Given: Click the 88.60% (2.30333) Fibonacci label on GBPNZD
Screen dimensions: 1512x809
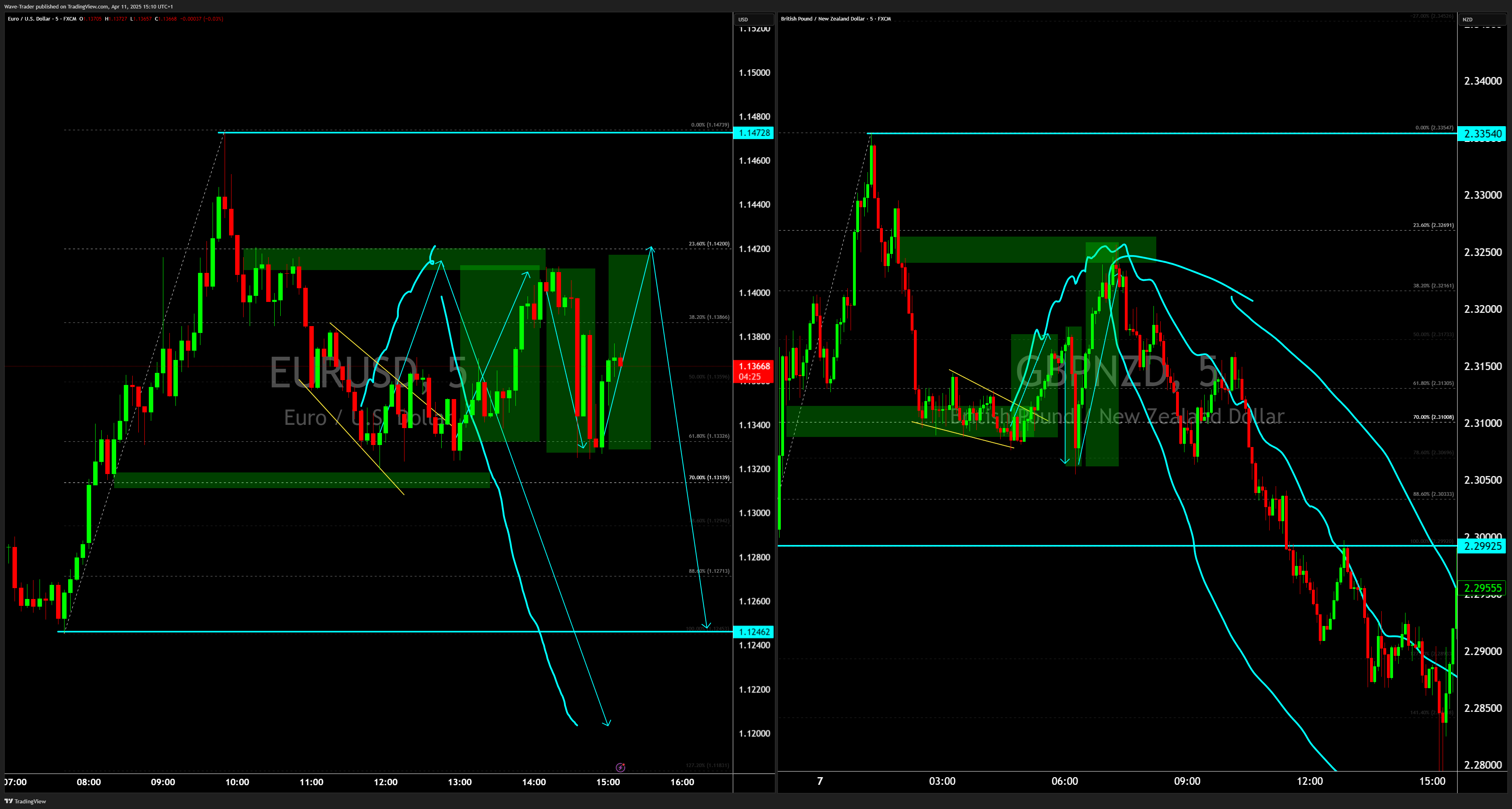Looking at the screenshot, I should [1433, 494].
